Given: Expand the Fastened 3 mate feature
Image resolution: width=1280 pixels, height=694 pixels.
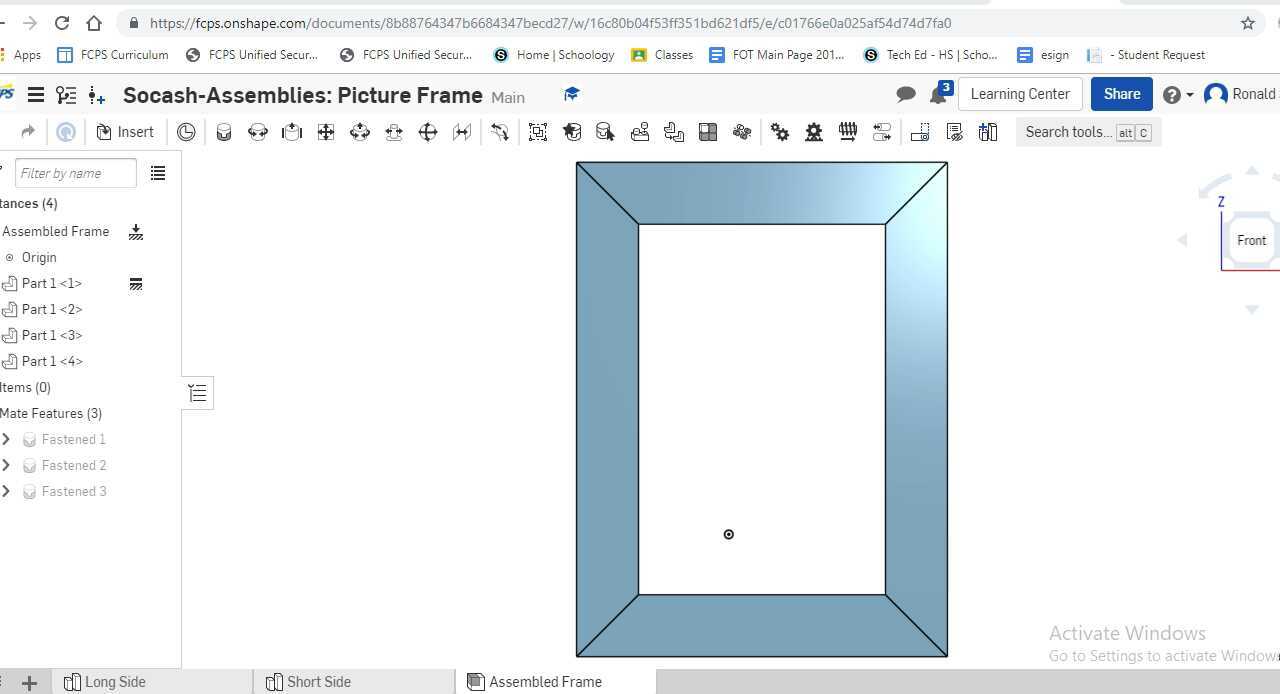Looking at the screenshot, I should coord(7,491).
